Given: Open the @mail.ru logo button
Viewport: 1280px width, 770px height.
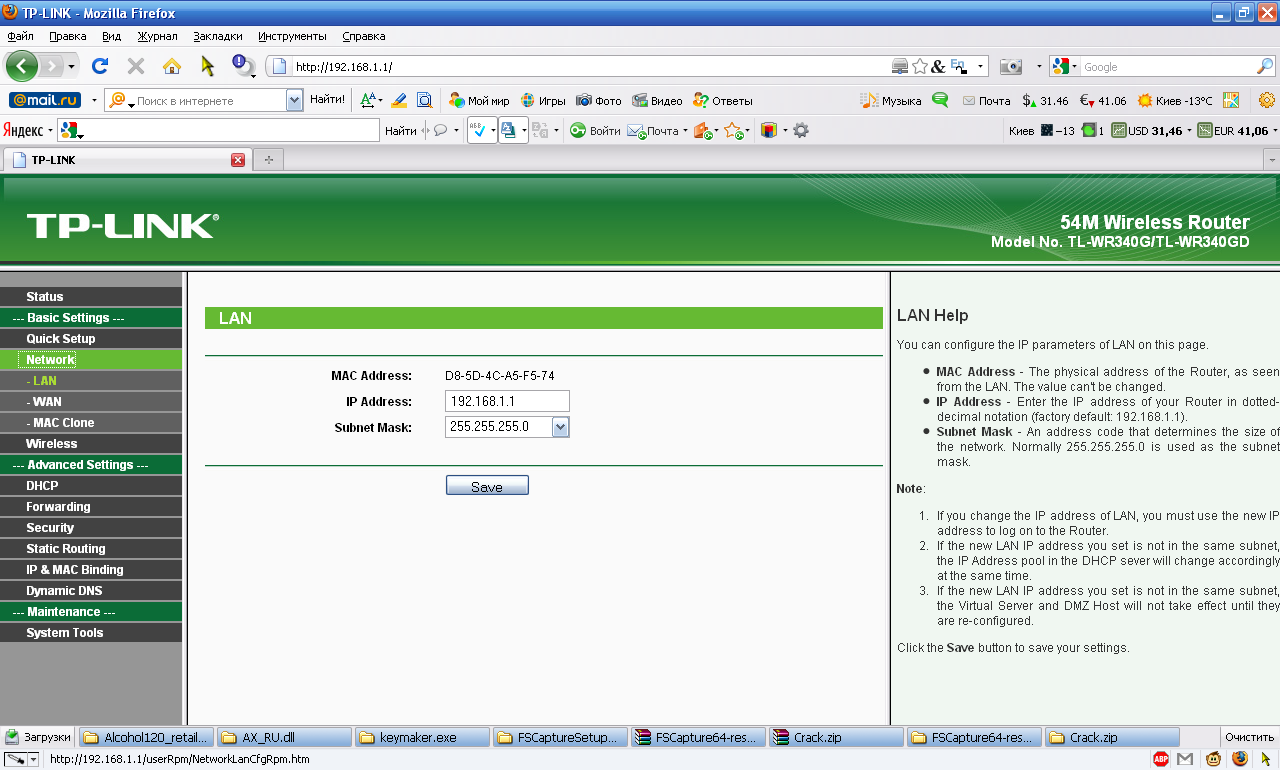Looking at the screenshot, I should (45, 100).
